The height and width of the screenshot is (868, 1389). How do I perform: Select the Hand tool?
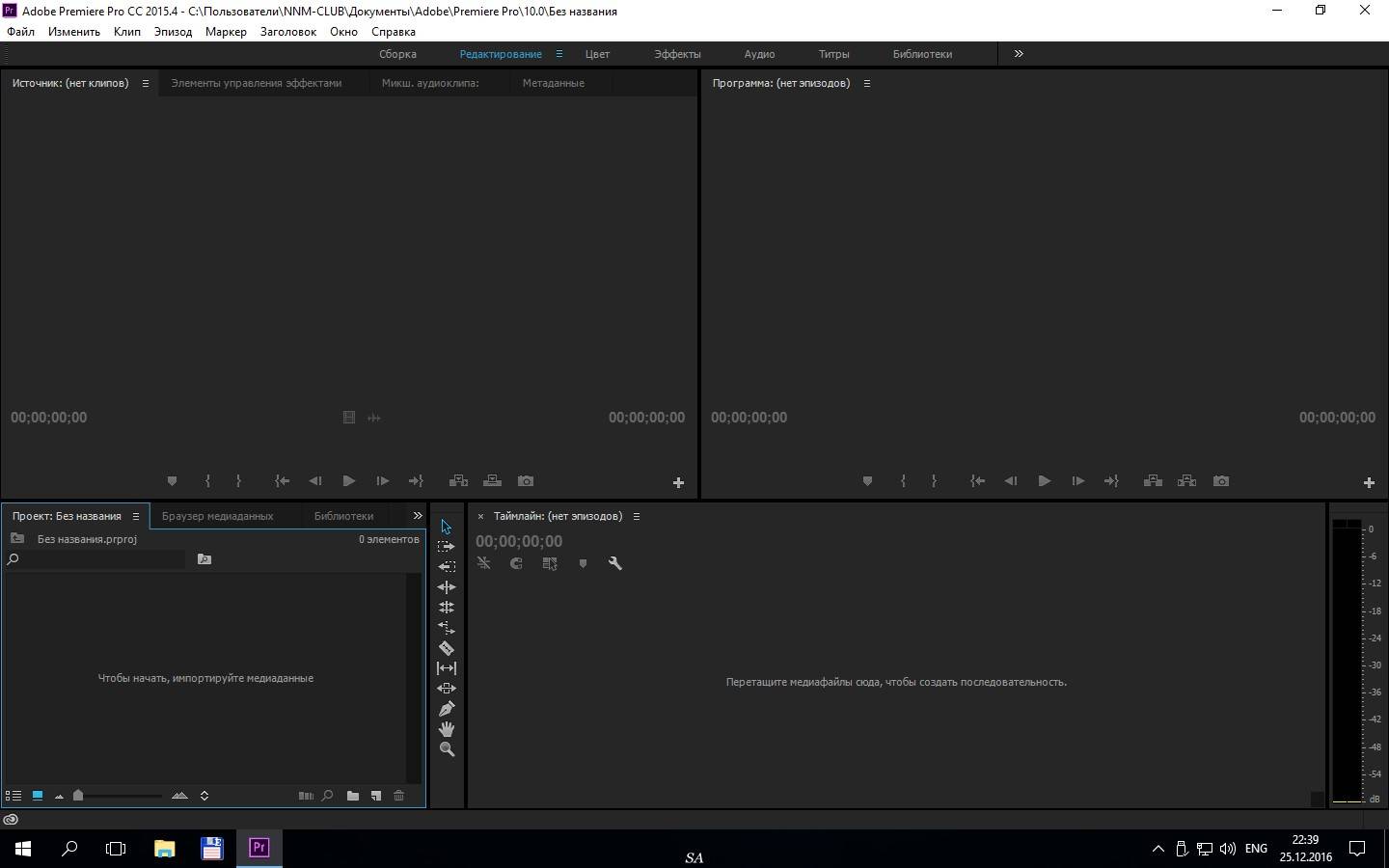tap(447, 729)
